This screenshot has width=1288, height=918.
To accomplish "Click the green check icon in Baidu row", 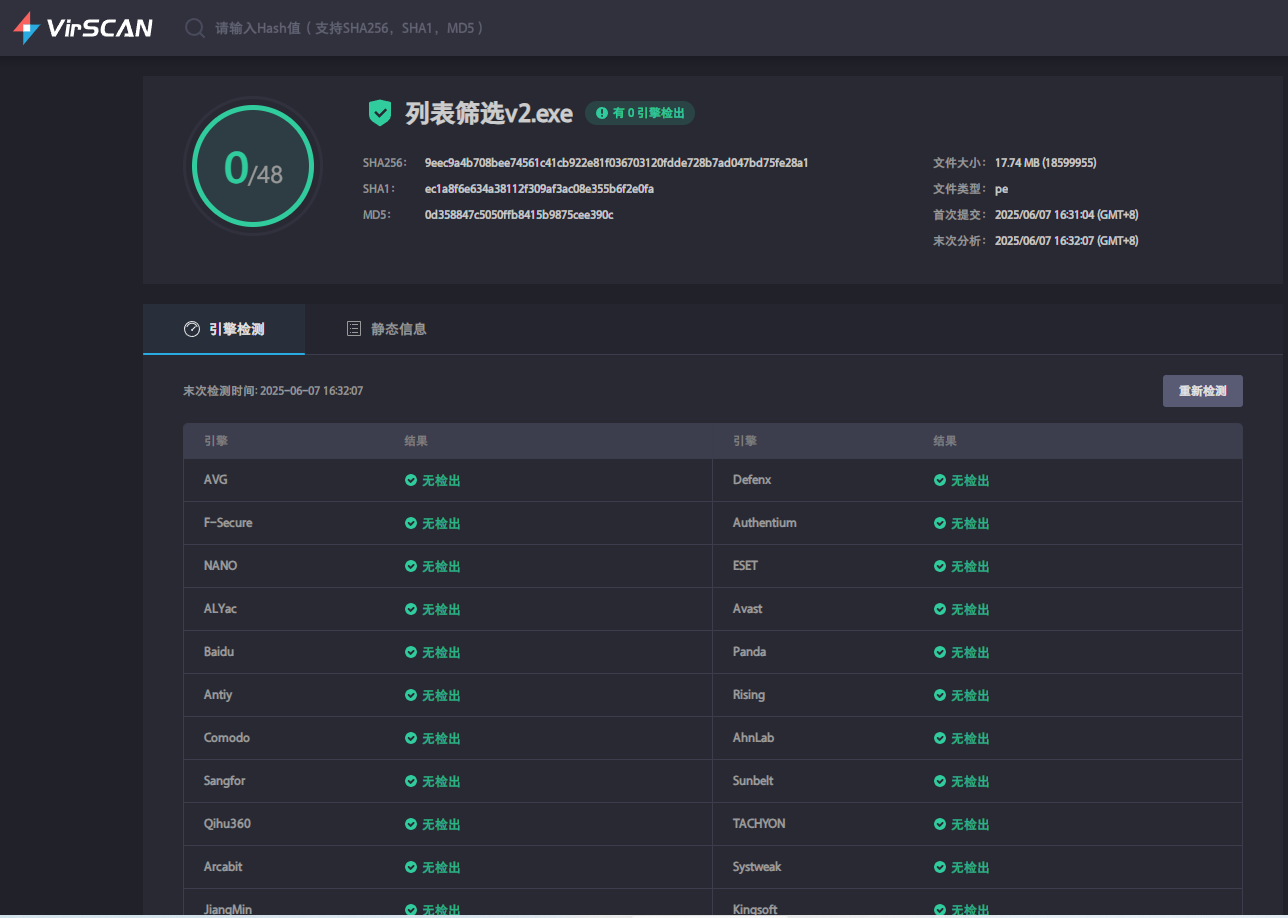I will [x=411, y=652].
